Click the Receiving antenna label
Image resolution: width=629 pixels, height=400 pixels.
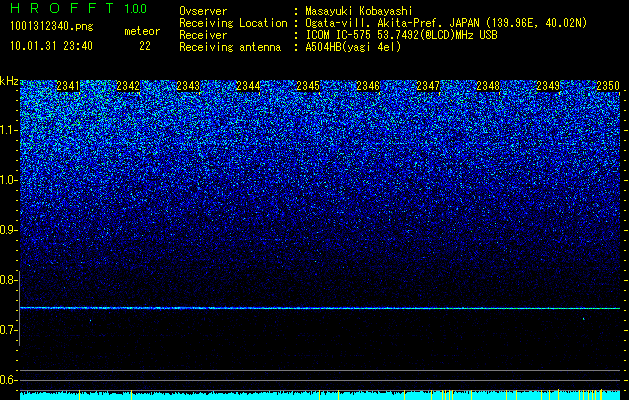click(230, 47)
